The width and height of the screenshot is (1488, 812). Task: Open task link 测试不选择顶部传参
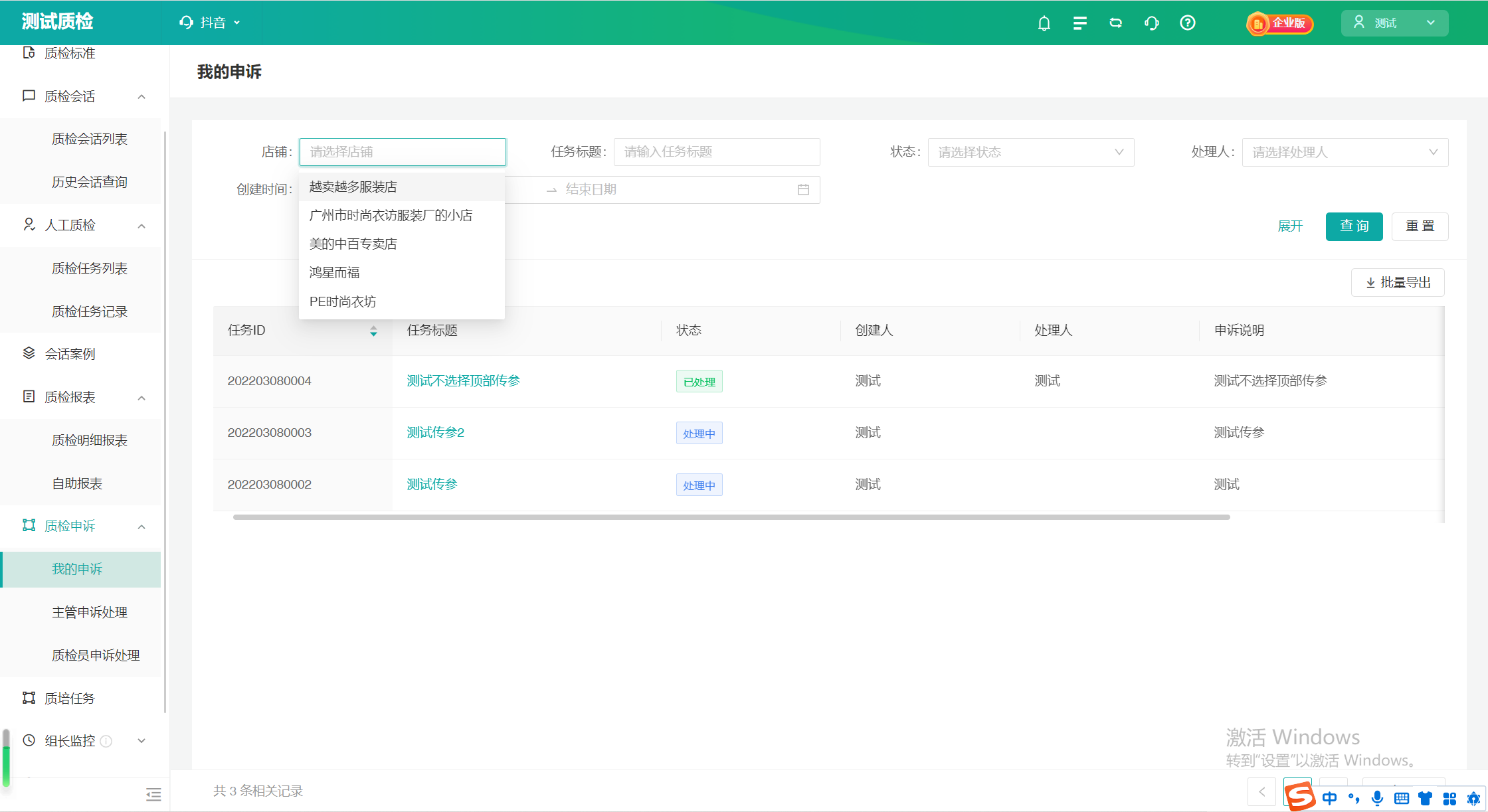coord(463,380)
